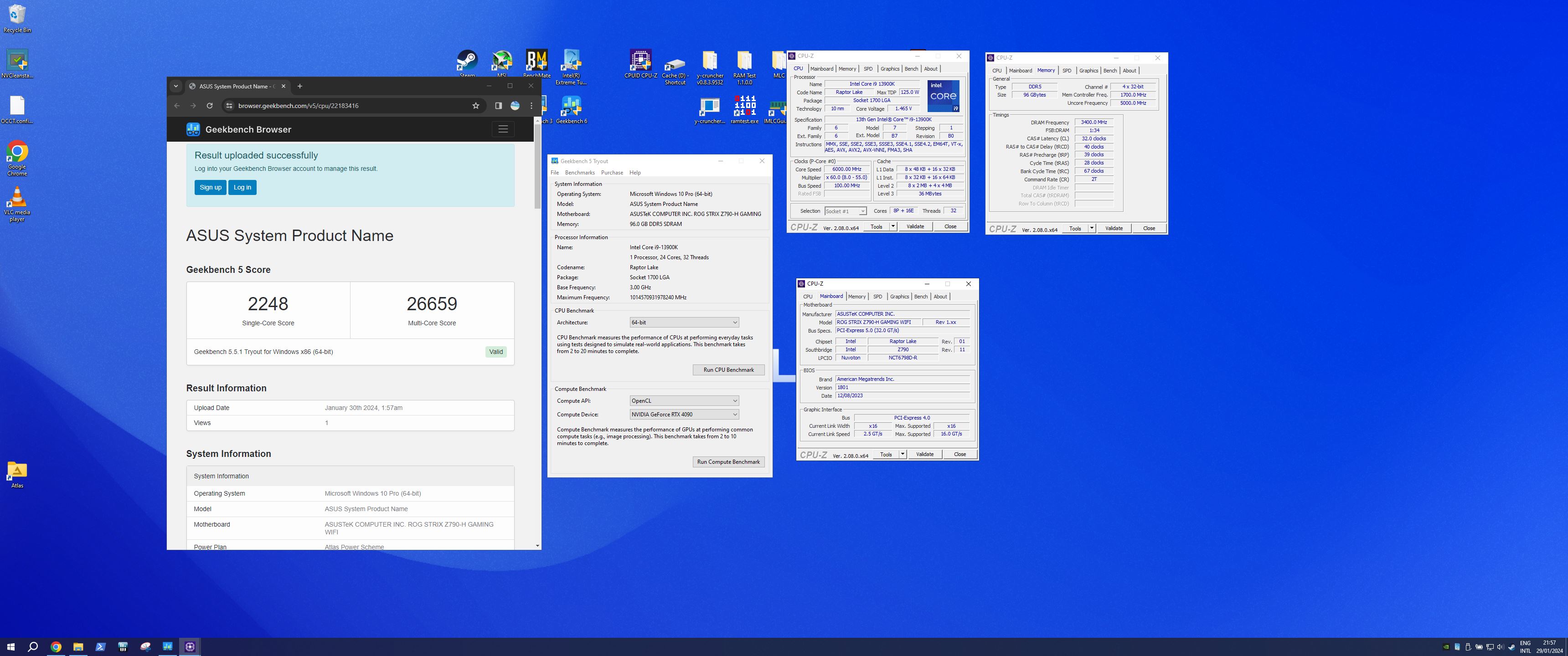Open Benchmarks menu in Geekbench 5
The height and width of the screenshot is (656, 1568).
[x=579, y=173]
